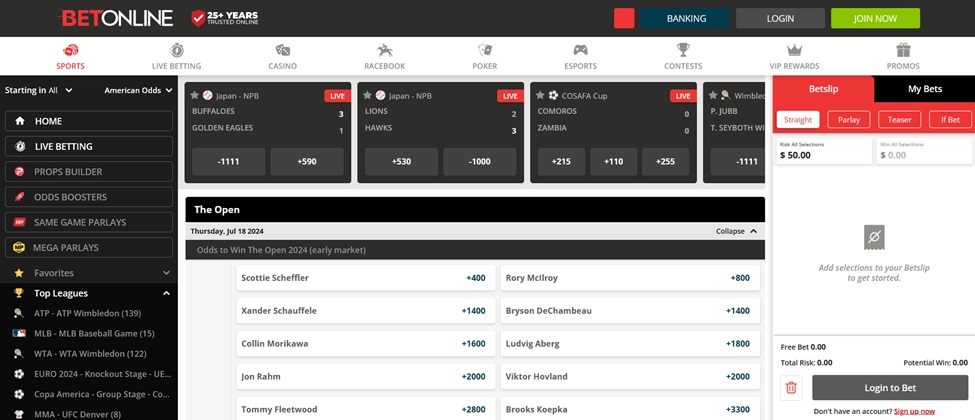Collapse The Open market section
The image size is (975, 420).
pyautogui.click(x=736, y=231)
